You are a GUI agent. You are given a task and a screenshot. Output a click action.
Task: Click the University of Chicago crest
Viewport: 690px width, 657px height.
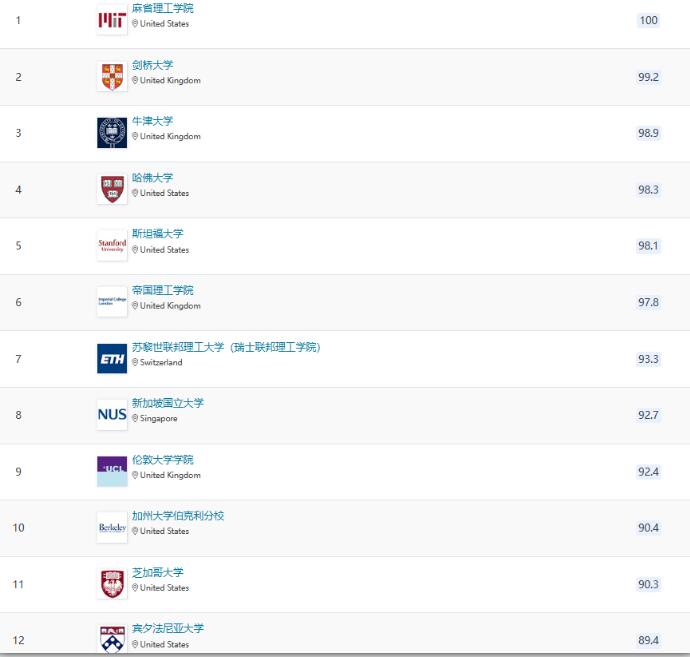[x=112, y=583]
